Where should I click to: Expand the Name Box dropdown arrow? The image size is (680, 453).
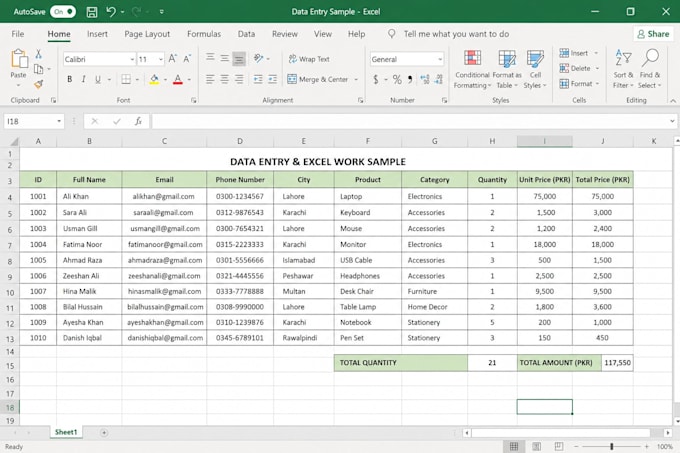[x=59, y=121]
